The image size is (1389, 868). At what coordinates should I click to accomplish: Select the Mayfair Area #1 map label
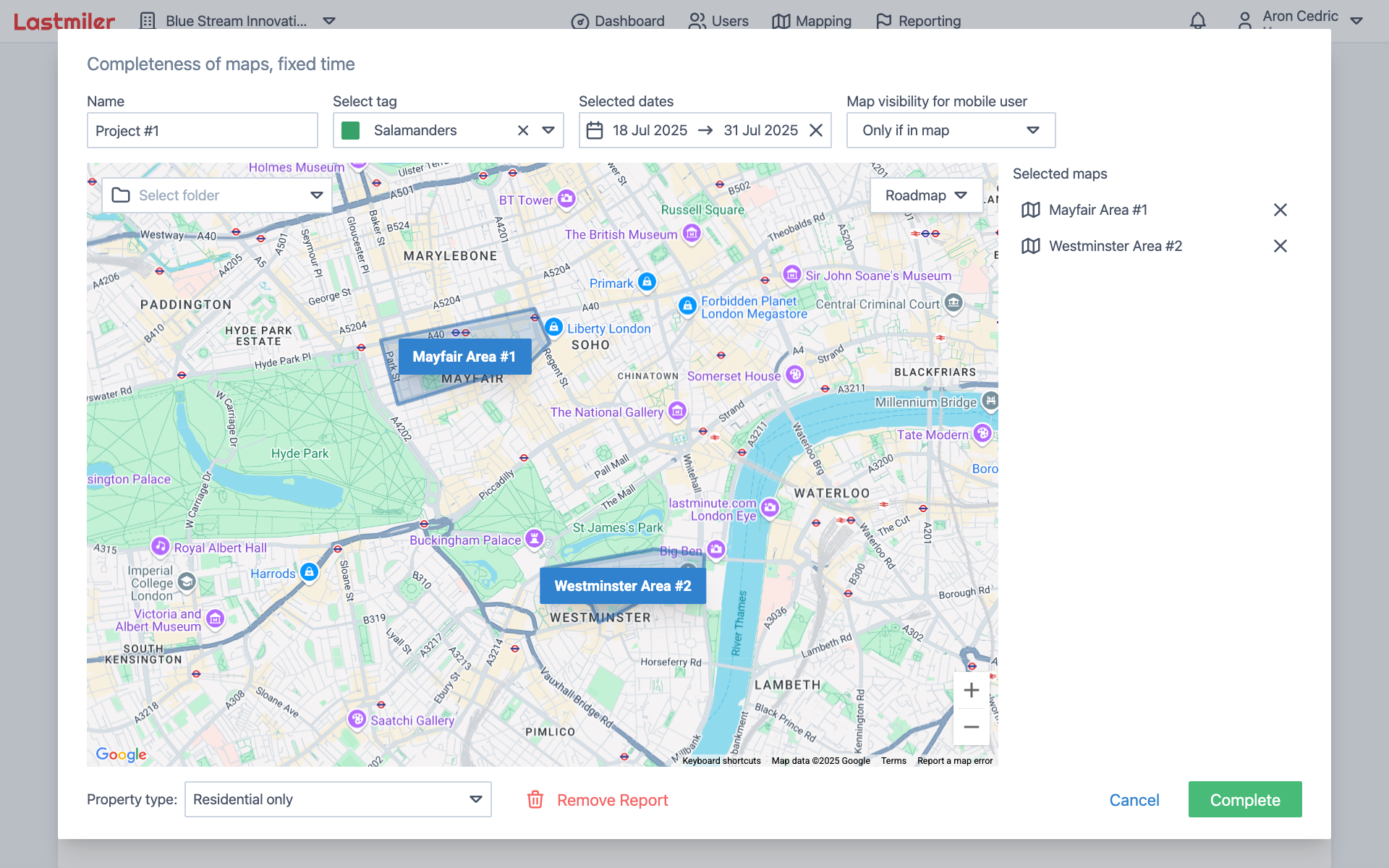tap(464, 357)
